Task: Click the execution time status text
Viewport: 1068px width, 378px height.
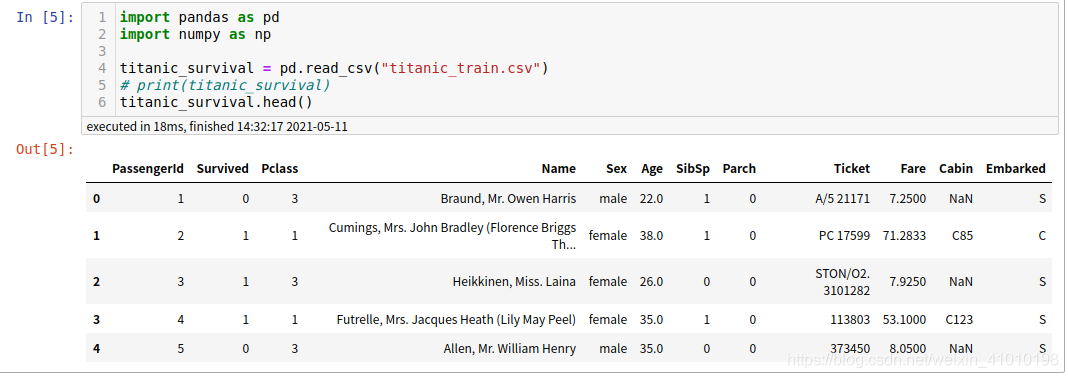Action: coord(217,127)
